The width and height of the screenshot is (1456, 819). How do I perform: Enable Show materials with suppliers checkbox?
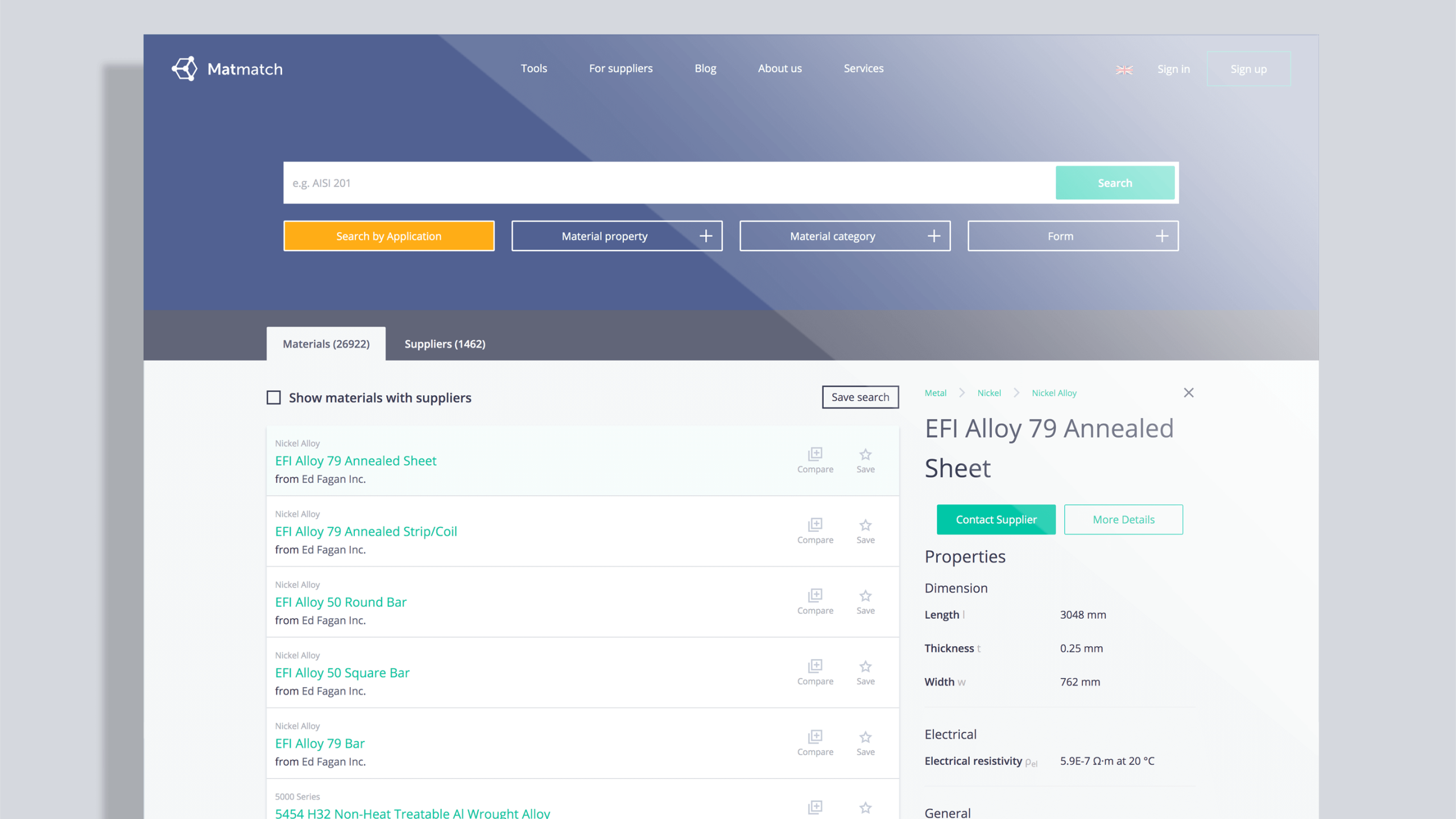pos(274,398)
